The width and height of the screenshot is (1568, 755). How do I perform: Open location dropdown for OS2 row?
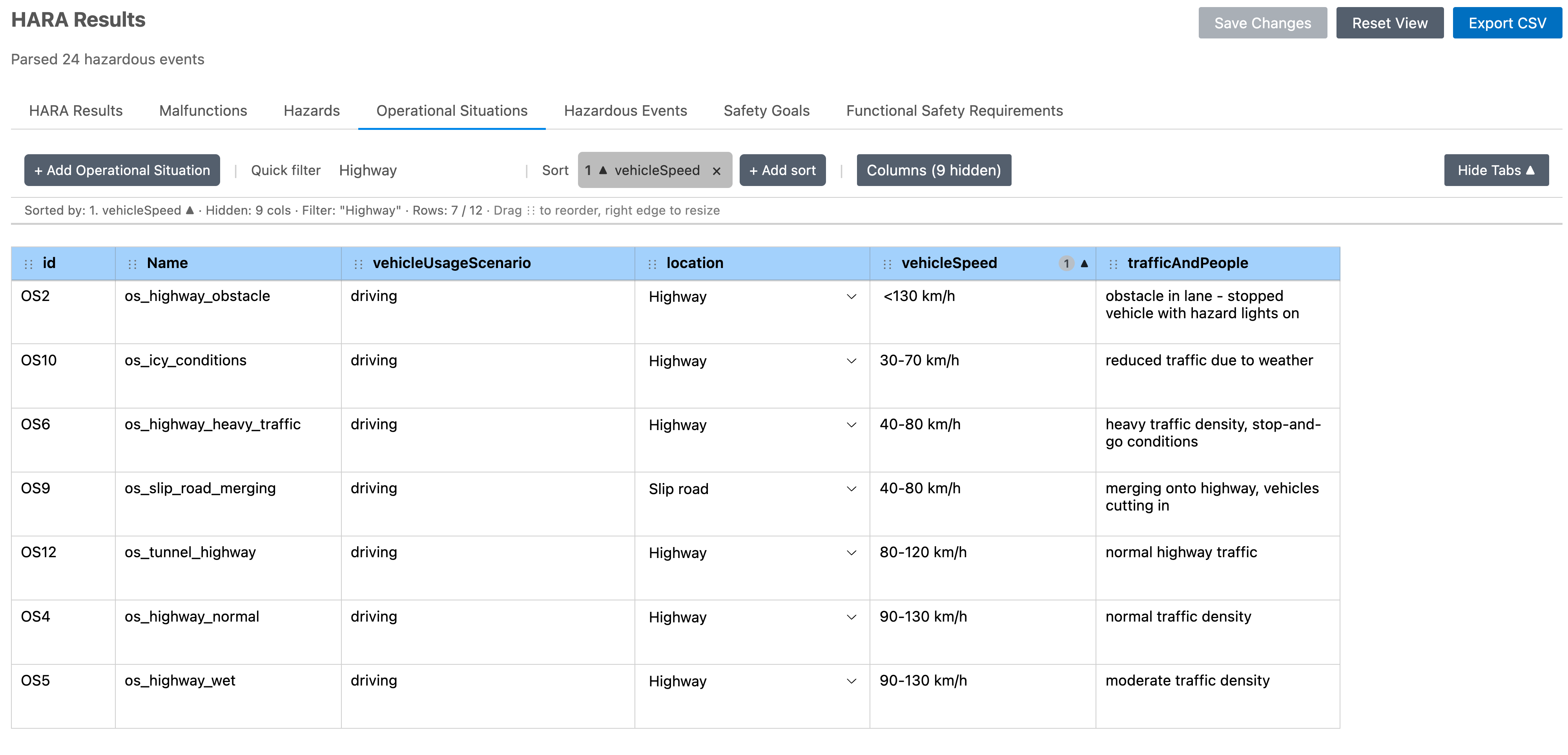point(851,297)
